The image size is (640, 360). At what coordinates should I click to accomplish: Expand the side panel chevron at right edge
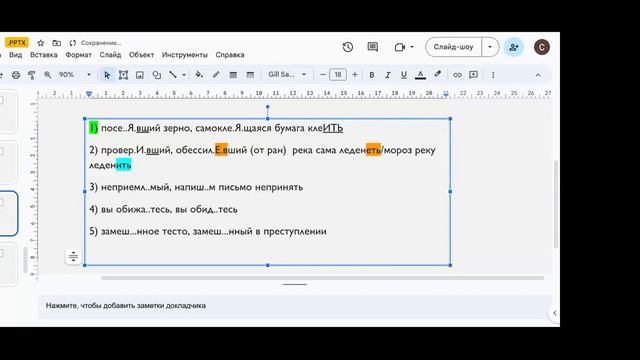(x=554, y=313)
